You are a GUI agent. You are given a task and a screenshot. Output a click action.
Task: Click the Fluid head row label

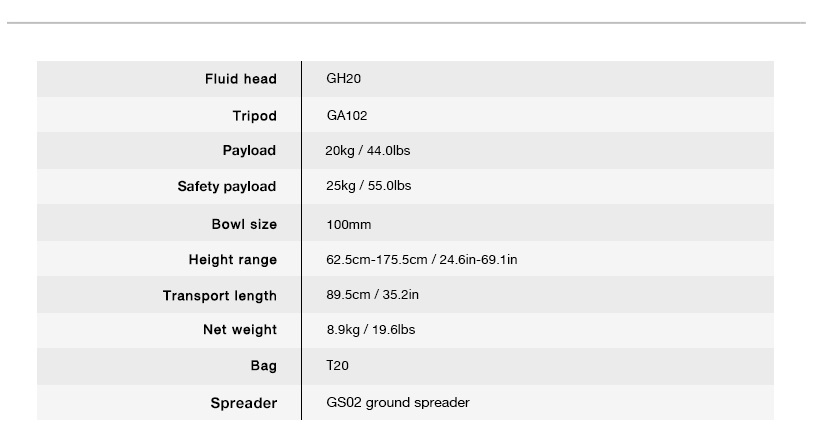click(240, 79)
